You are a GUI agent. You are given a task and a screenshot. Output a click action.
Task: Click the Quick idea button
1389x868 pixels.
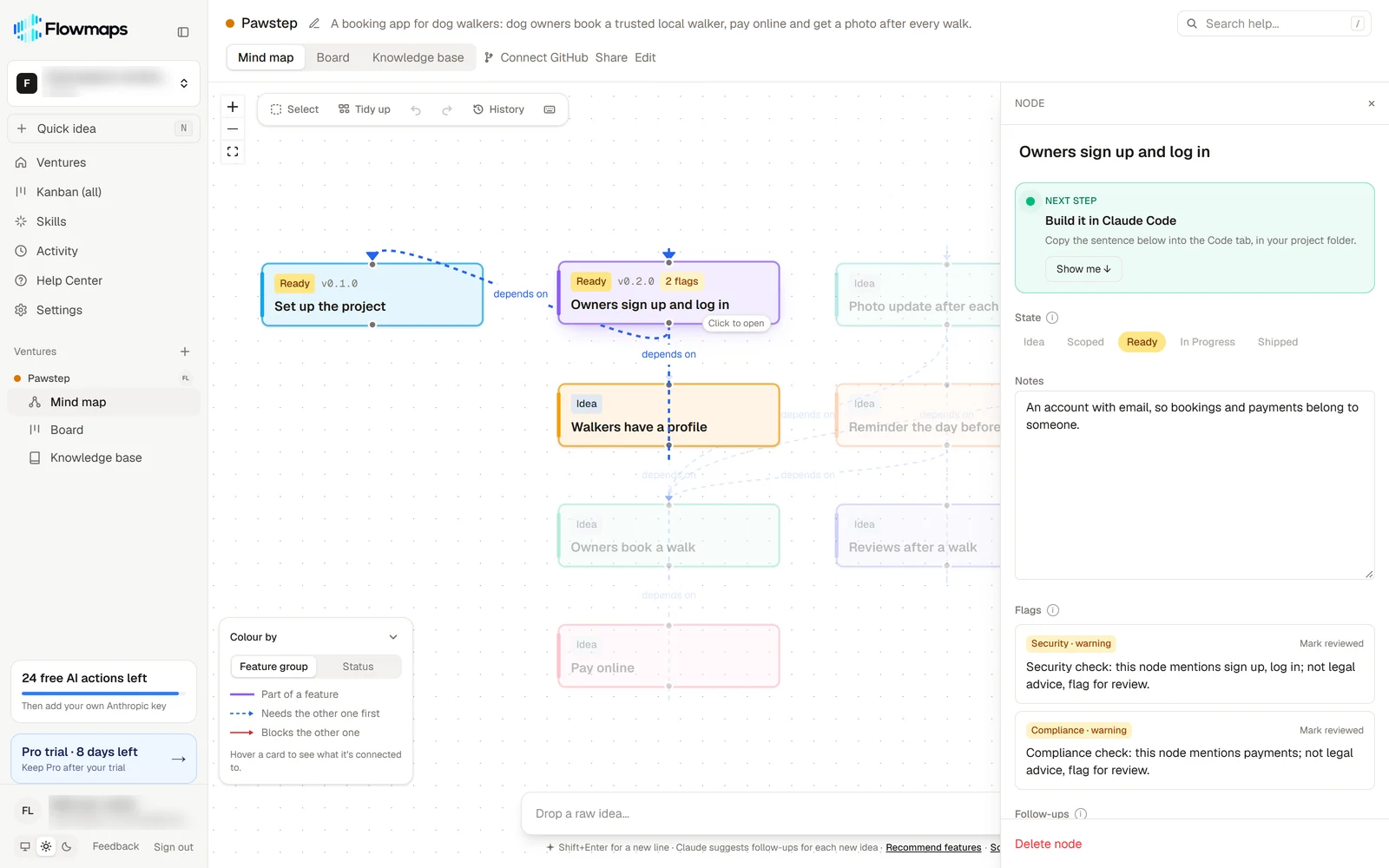click(x=103, y=128)
